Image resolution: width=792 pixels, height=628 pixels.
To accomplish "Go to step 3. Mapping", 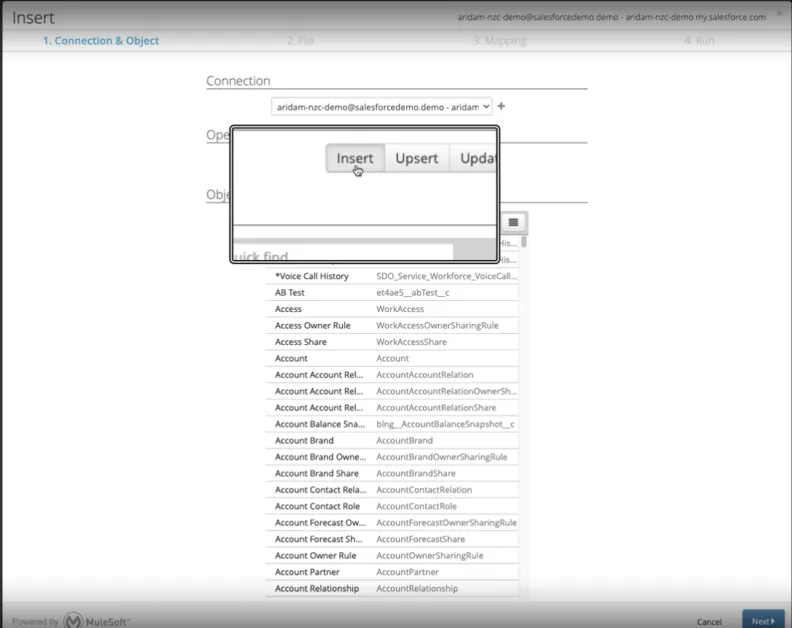I will click(500, 40).
